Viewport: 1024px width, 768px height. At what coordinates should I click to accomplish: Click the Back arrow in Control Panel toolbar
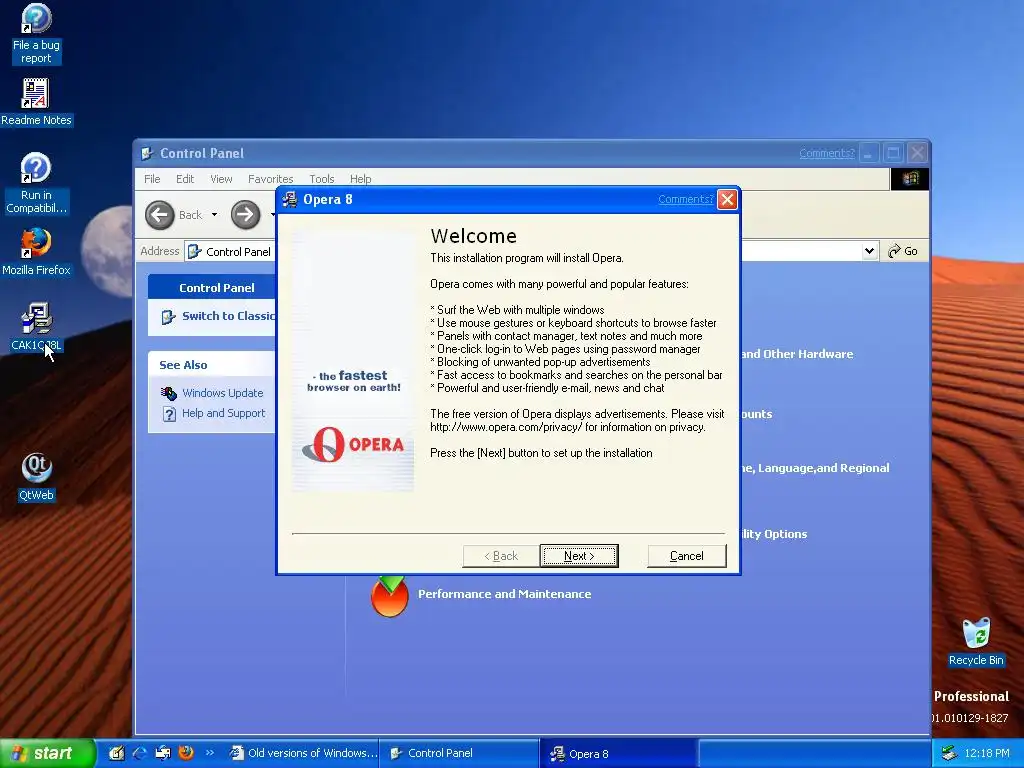160,215
